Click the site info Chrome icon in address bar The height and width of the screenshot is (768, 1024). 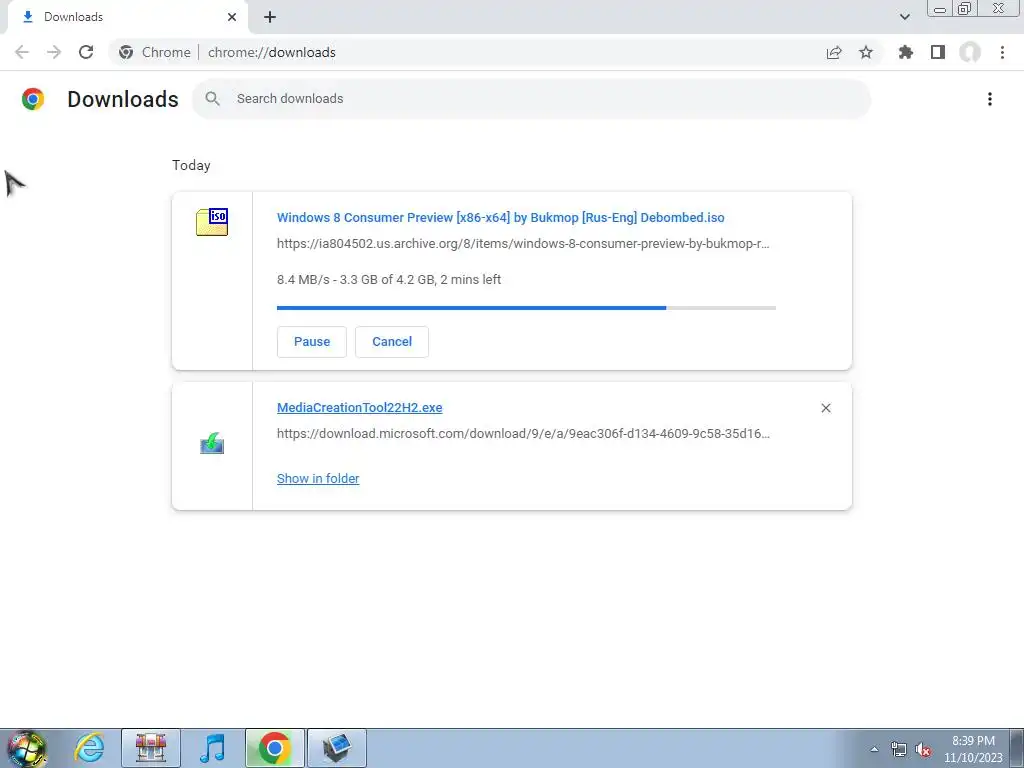126,52
